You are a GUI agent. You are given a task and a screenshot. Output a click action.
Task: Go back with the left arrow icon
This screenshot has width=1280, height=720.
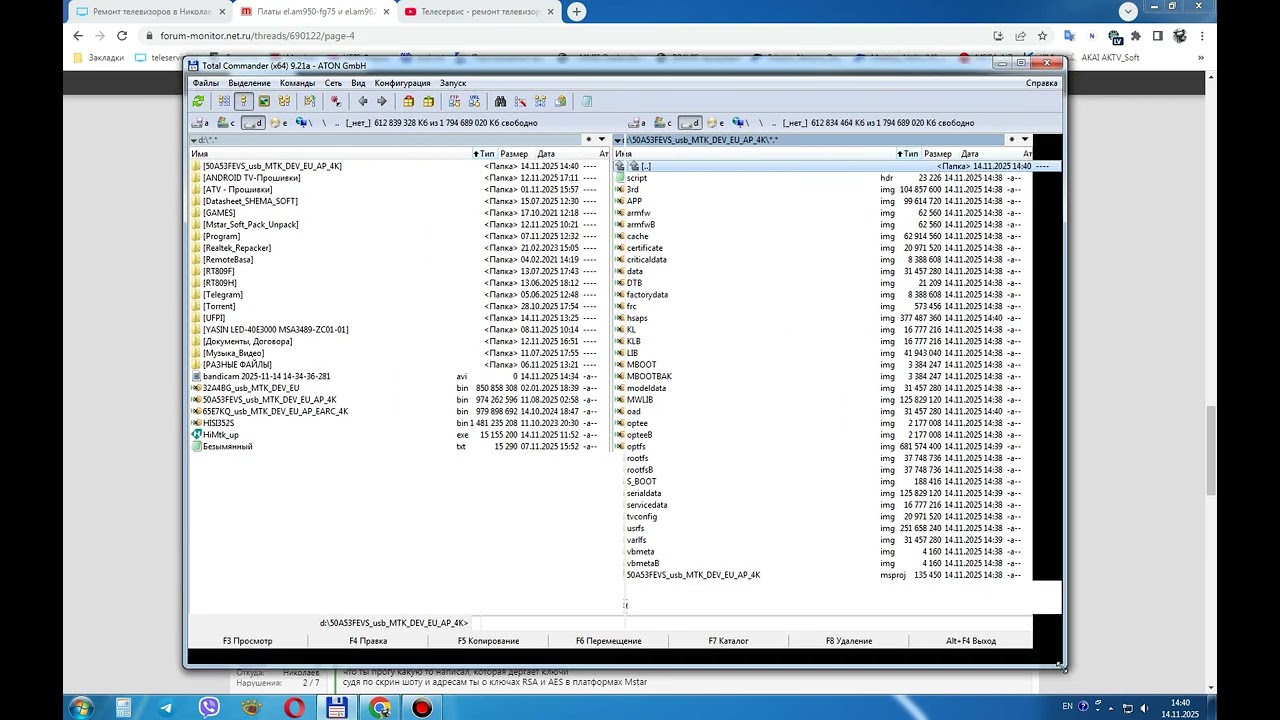[362, 101]
